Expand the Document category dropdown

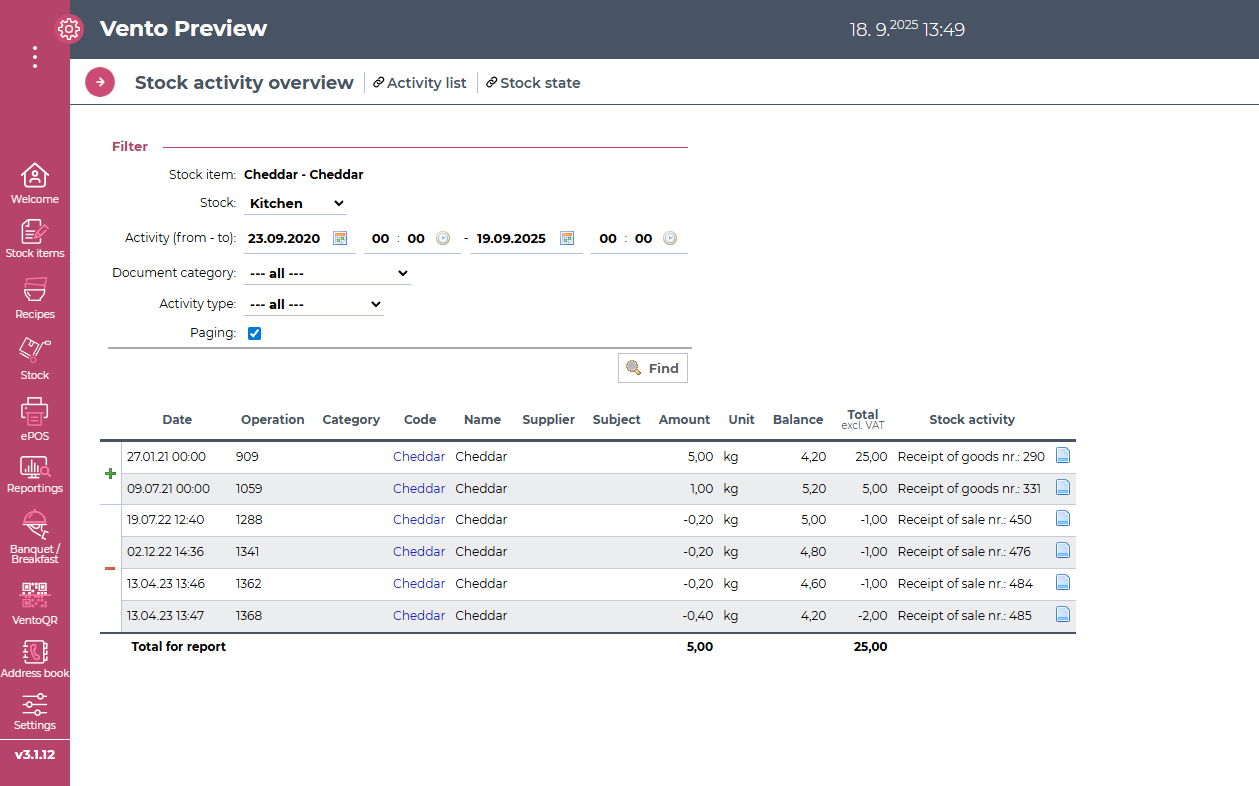point(327,273)
